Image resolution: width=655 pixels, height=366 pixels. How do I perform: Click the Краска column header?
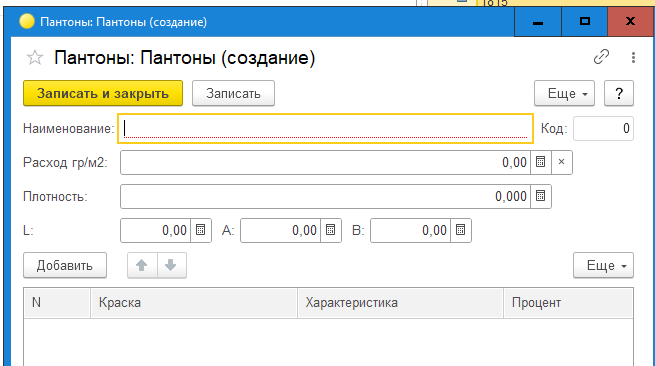194,302
